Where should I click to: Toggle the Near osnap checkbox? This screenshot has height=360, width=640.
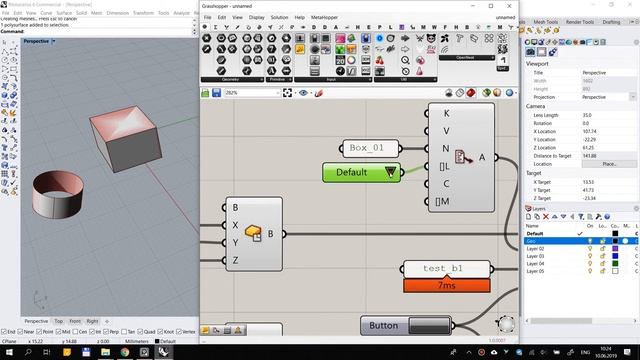tap(20, 332)
